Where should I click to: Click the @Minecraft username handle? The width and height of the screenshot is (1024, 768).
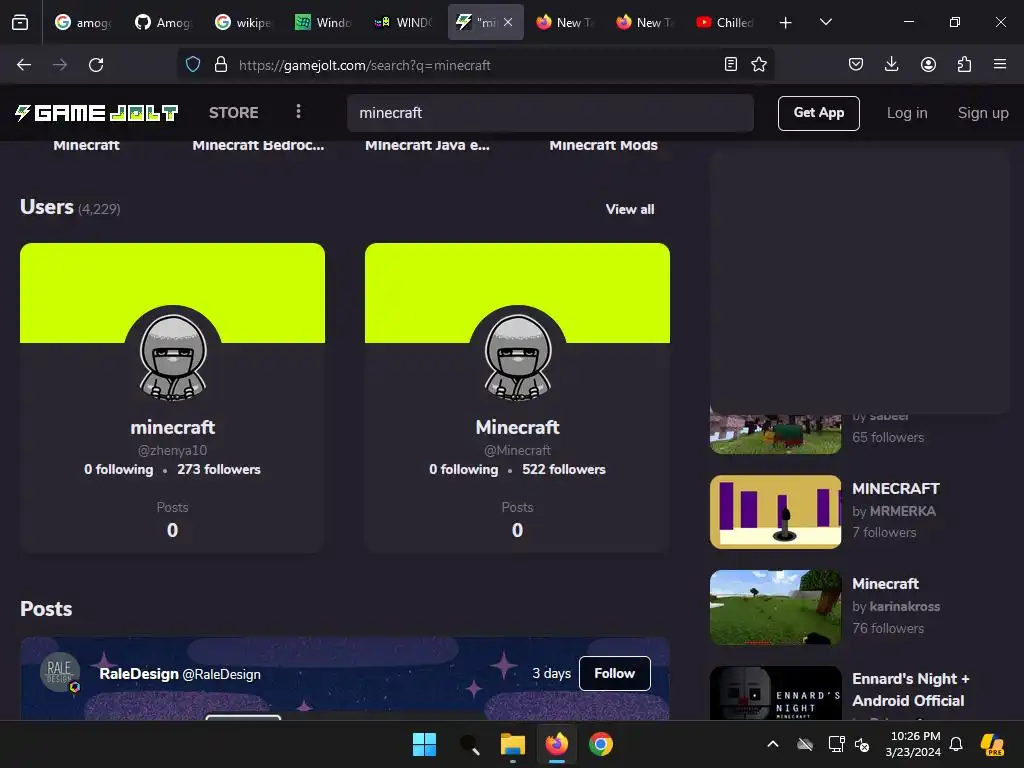pos(517,450)
